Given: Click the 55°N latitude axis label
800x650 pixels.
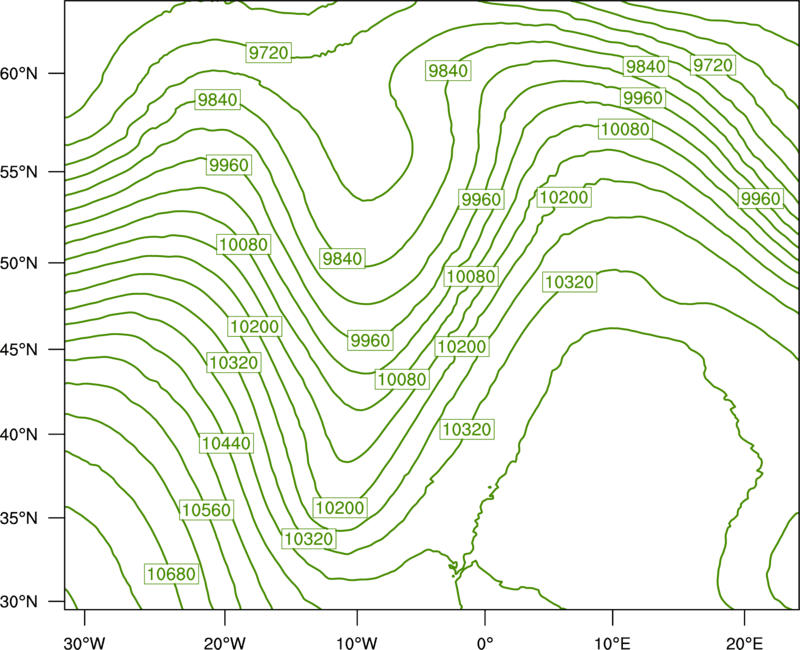Looking at the screenshot, I should pos(19,172).
